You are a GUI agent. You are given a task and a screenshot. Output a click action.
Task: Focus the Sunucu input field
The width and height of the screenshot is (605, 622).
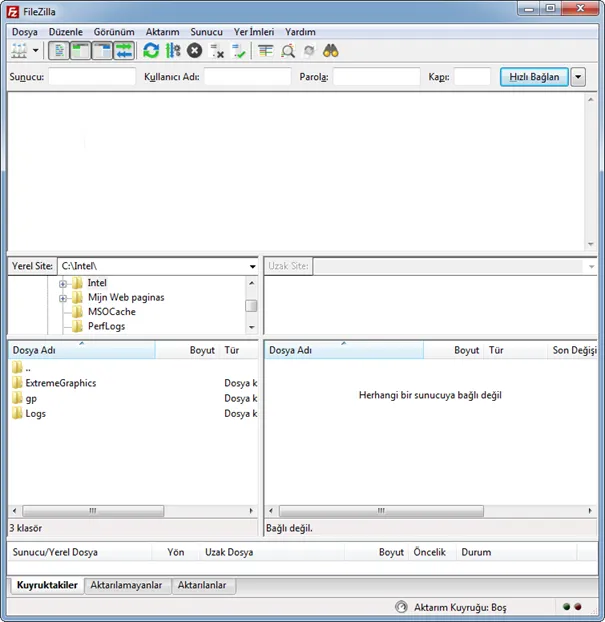pos(92,77)
